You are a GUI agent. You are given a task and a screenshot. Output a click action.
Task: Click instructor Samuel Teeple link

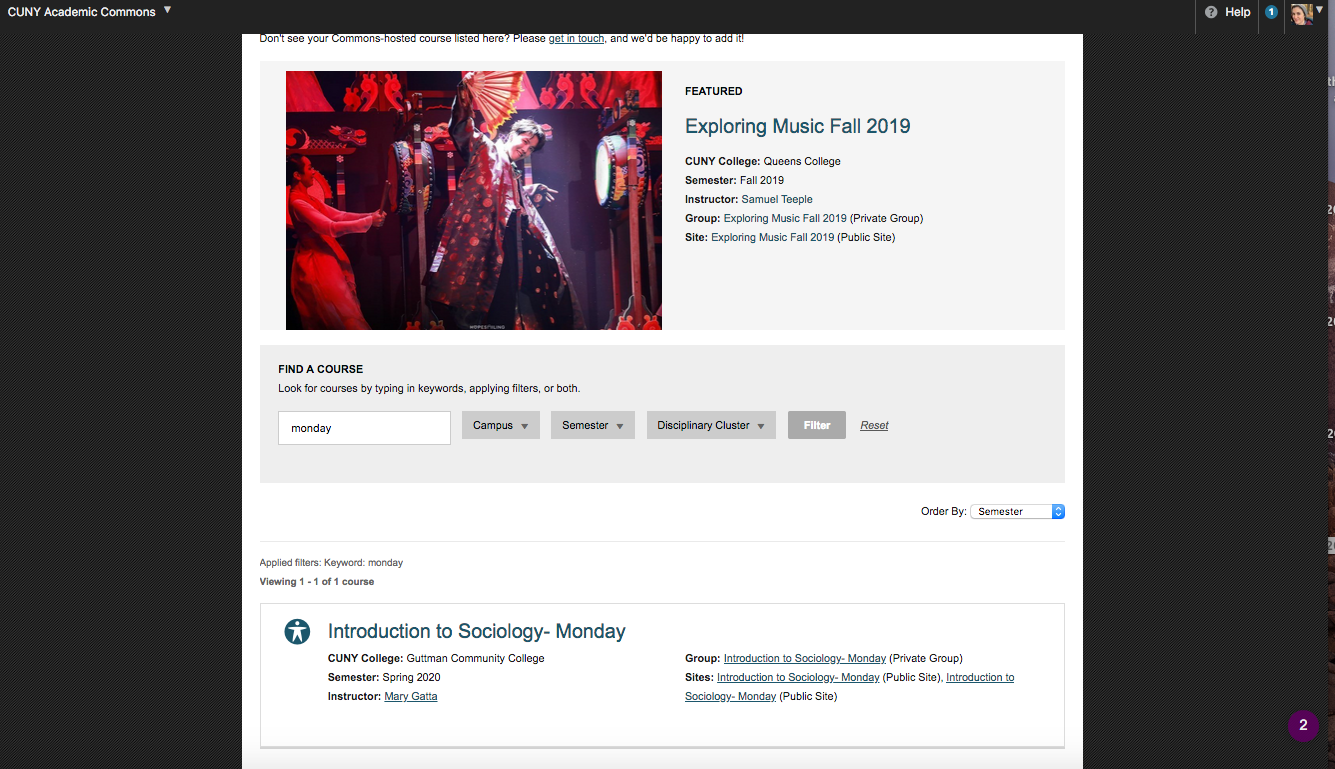776,199
